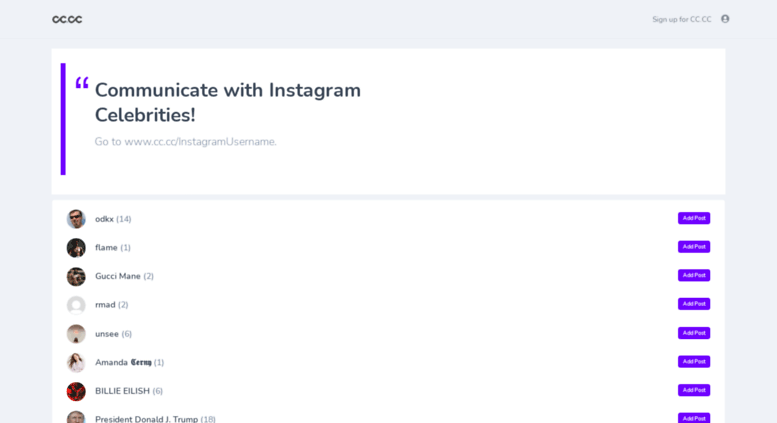Open President Donald J. Trump entry
The height and width of the screenshot is (423, 777).
click(x=146, y=419)
